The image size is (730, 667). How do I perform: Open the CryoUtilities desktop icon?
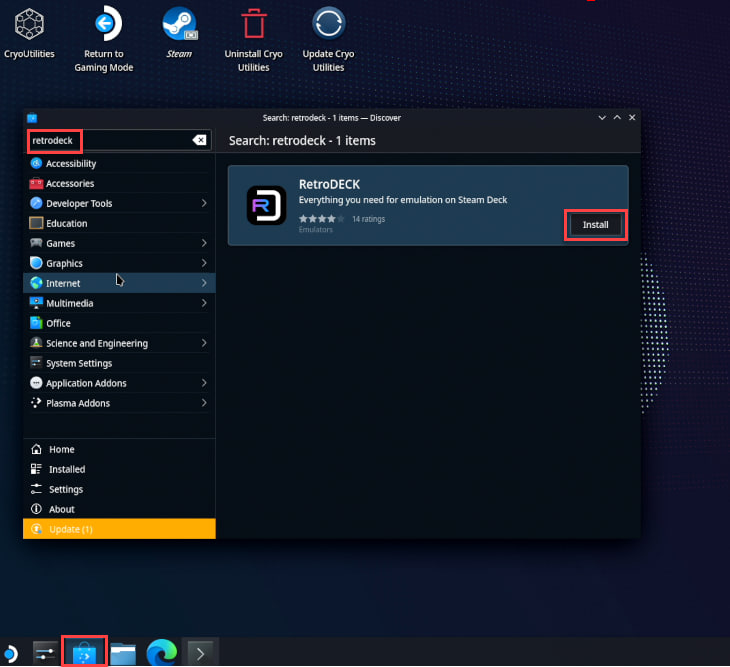click(x=29, y=34)
